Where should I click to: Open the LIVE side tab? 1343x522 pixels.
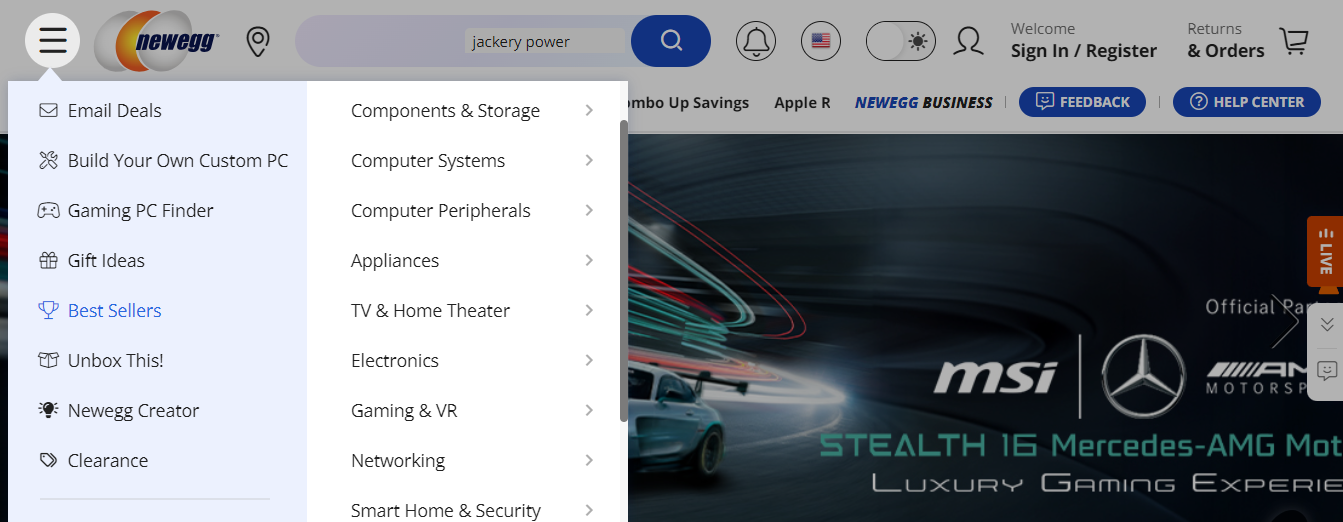[1325, 251]
